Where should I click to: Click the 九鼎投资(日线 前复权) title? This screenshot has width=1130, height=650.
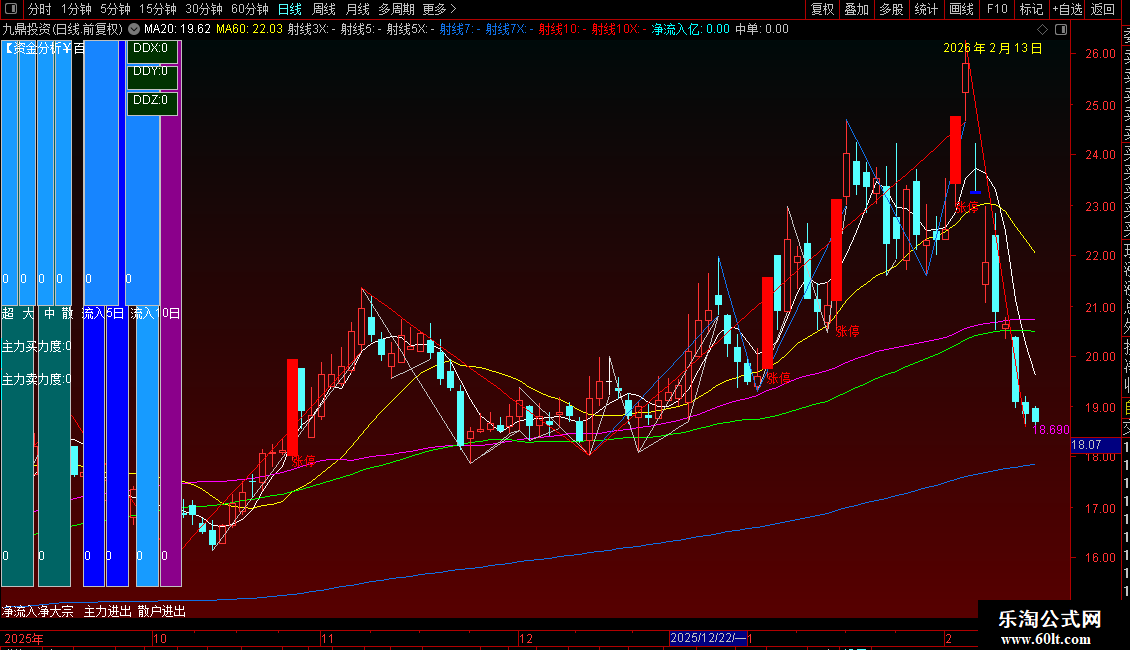point(63,30)
